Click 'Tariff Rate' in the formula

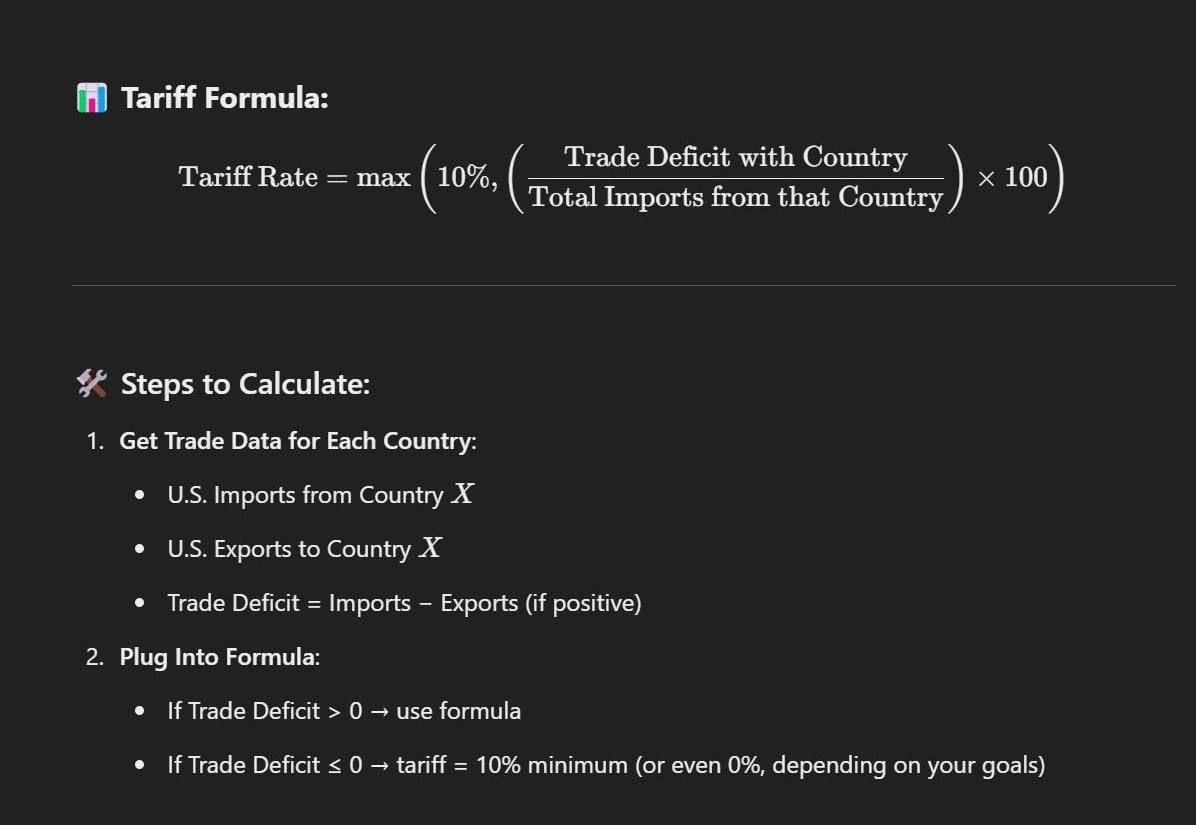(x=248, y=177)
